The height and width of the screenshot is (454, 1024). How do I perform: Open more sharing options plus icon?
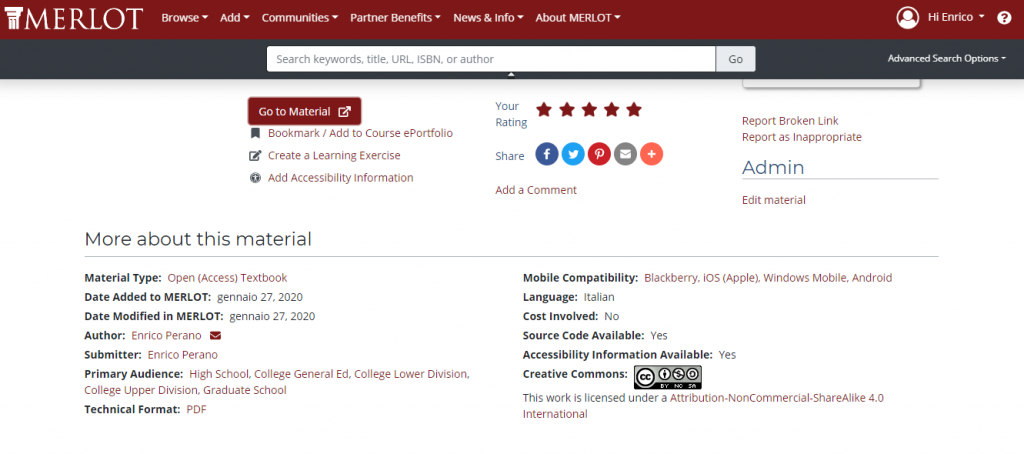click(651, 154)
